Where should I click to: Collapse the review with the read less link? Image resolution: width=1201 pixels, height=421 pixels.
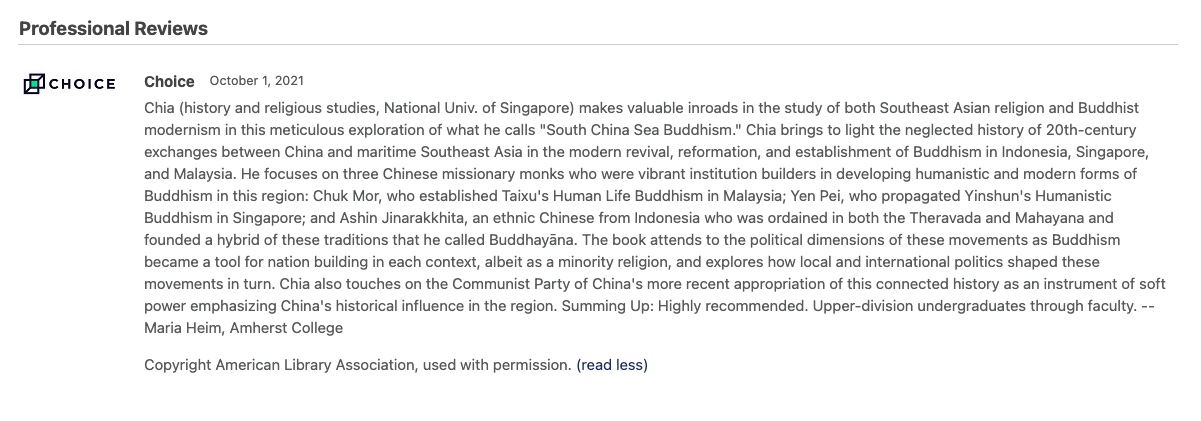tap(612, 365)
